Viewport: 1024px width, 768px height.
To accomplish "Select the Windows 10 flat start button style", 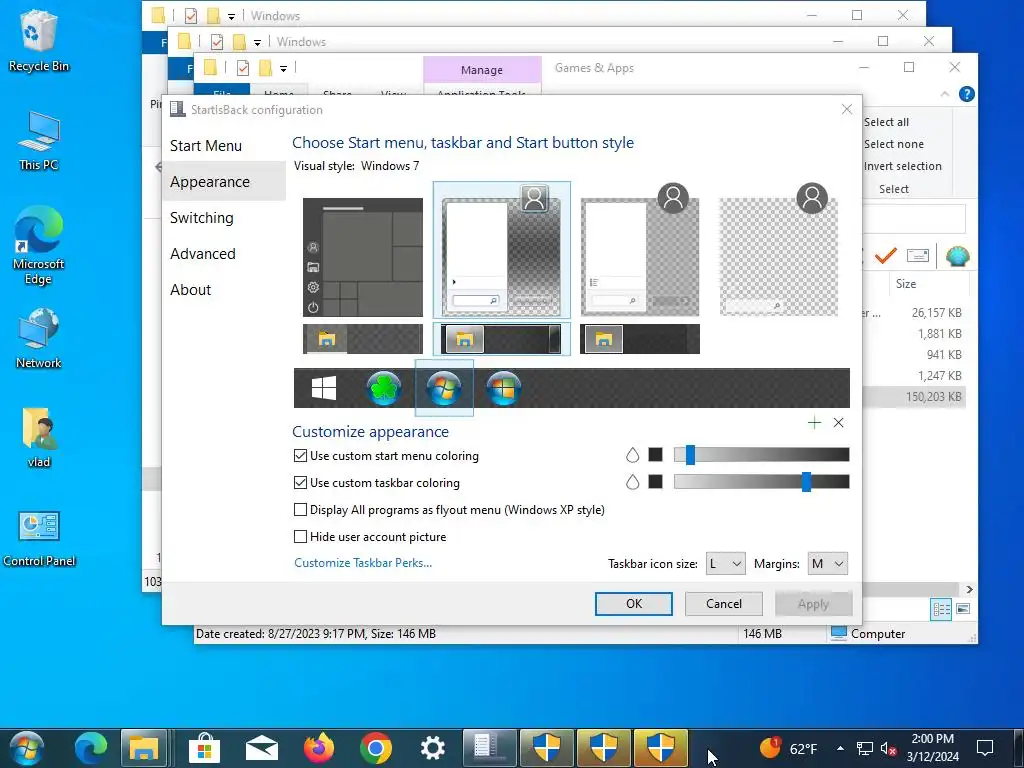I will [x=324, y=388].
